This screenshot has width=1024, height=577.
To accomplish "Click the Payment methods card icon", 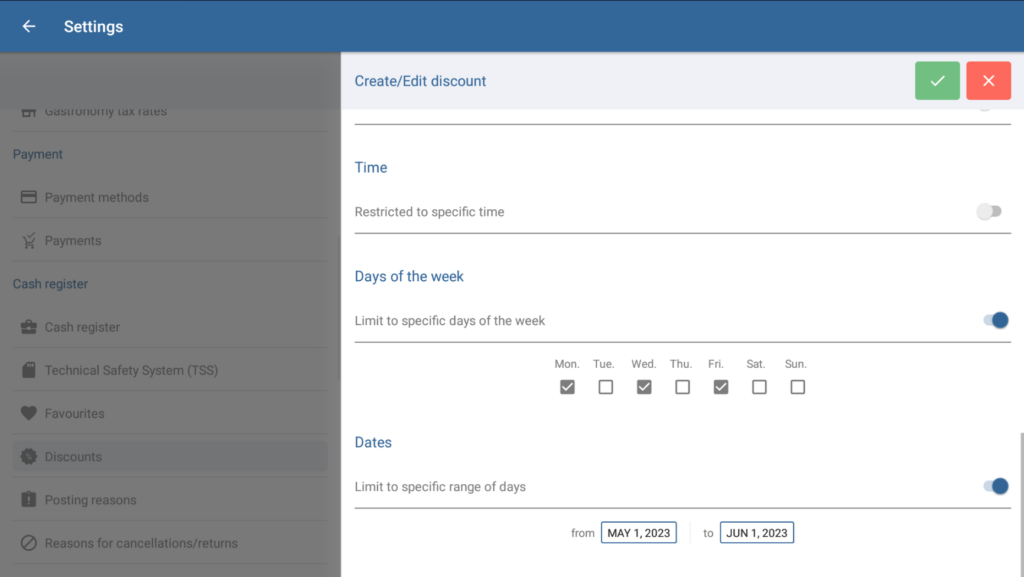I will point(29,197).
